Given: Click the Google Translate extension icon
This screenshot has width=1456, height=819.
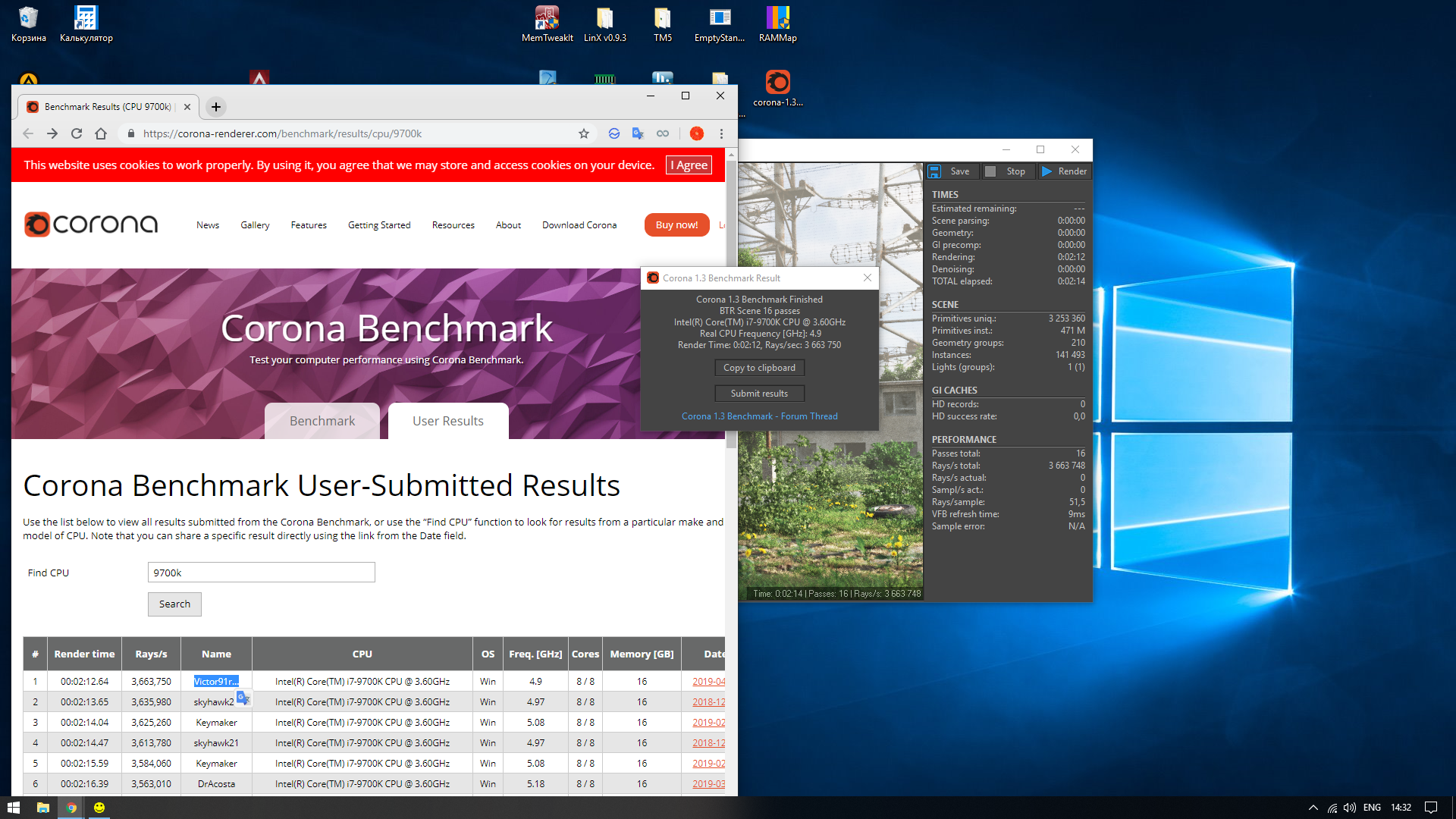Looking at the screenshot, I should (638, 133).
